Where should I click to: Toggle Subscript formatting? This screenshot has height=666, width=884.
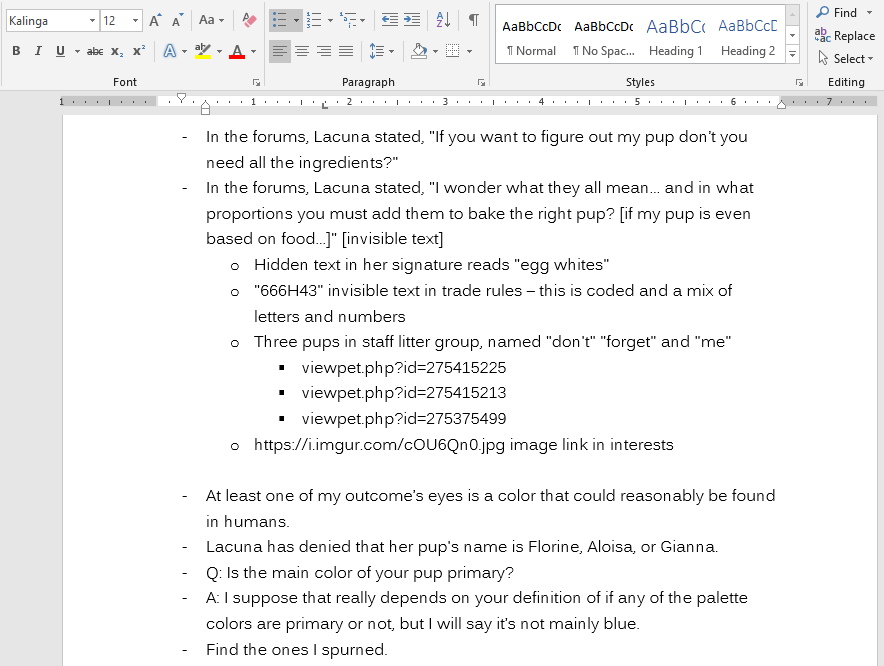tap(117, 51)
